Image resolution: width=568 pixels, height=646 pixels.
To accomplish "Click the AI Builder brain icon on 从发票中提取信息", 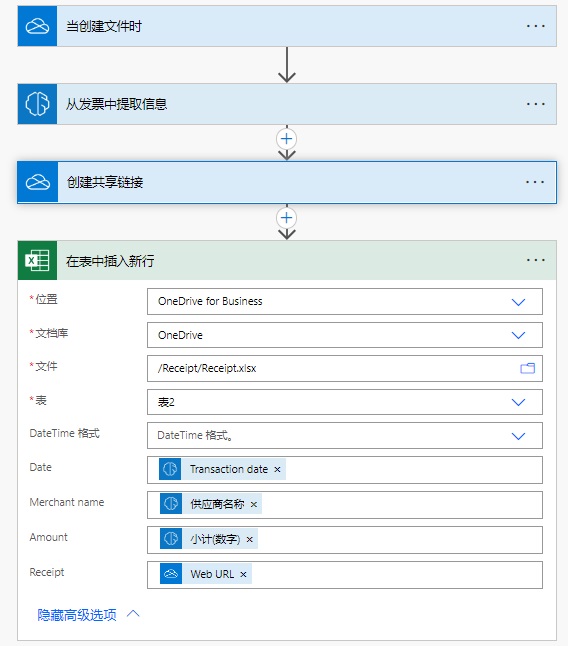I will pyautogui.click(x=37, y=104).
